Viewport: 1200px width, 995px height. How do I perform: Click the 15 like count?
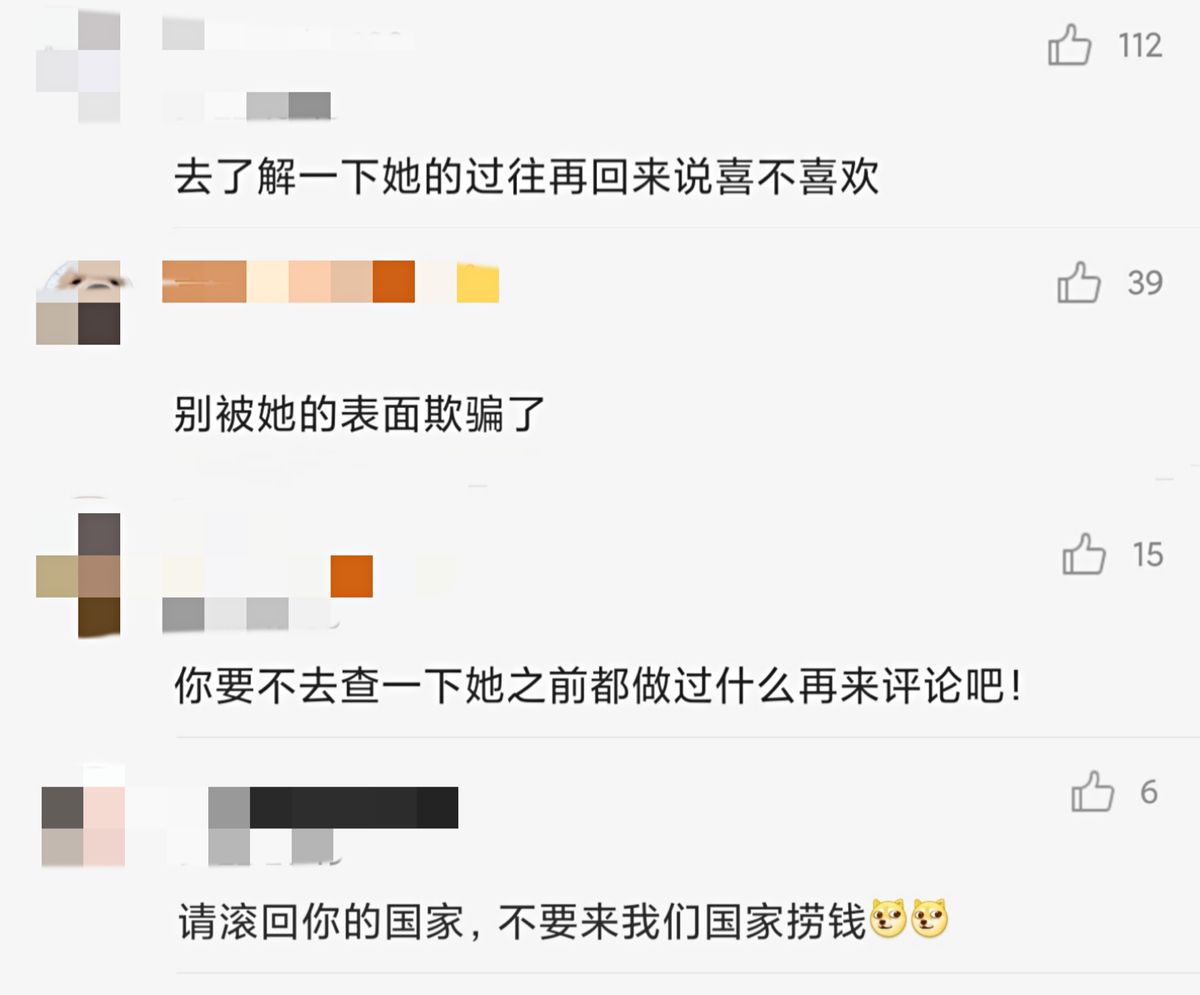point(1148,554)
